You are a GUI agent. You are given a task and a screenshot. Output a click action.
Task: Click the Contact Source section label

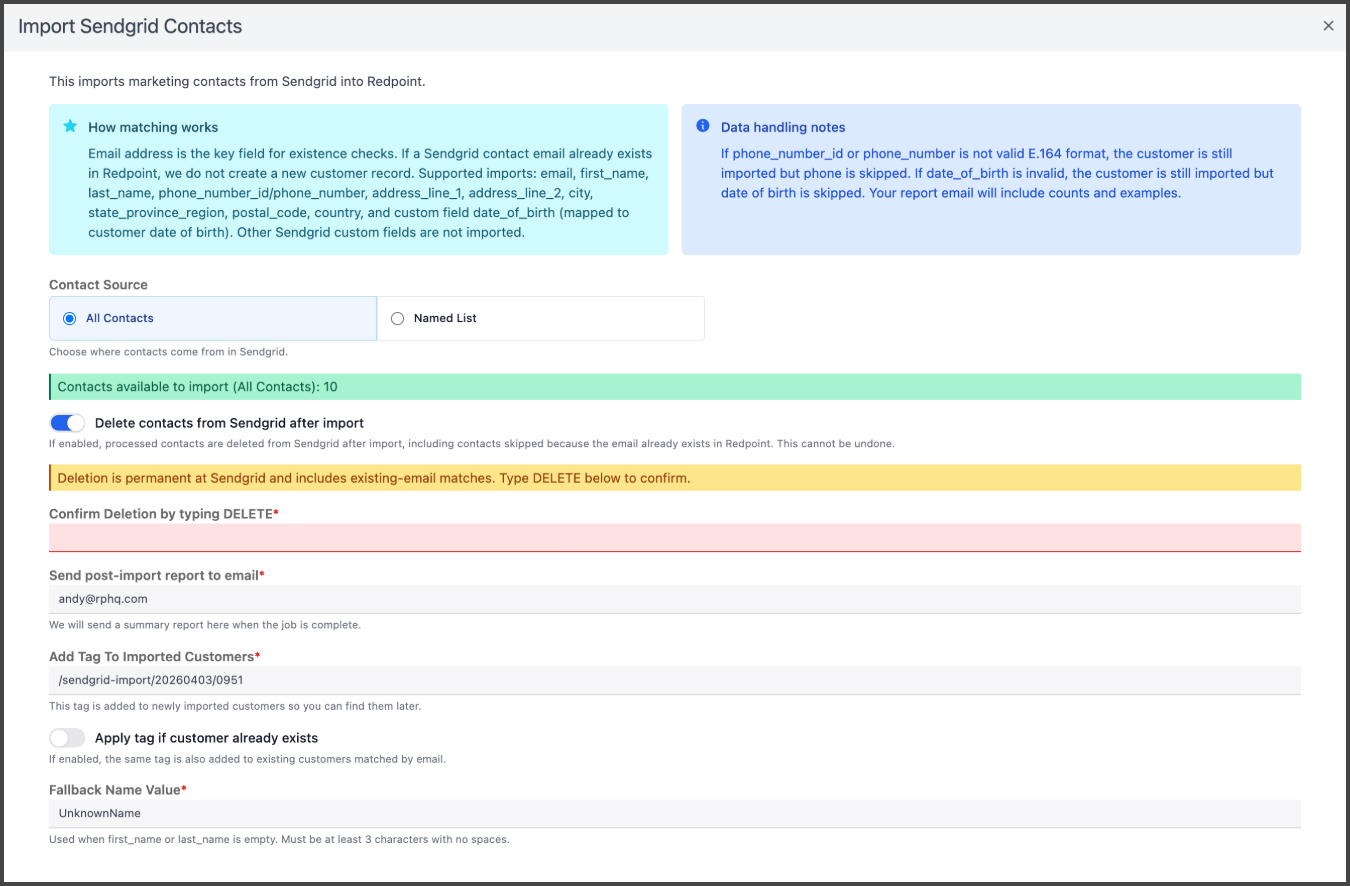point(98,285)
